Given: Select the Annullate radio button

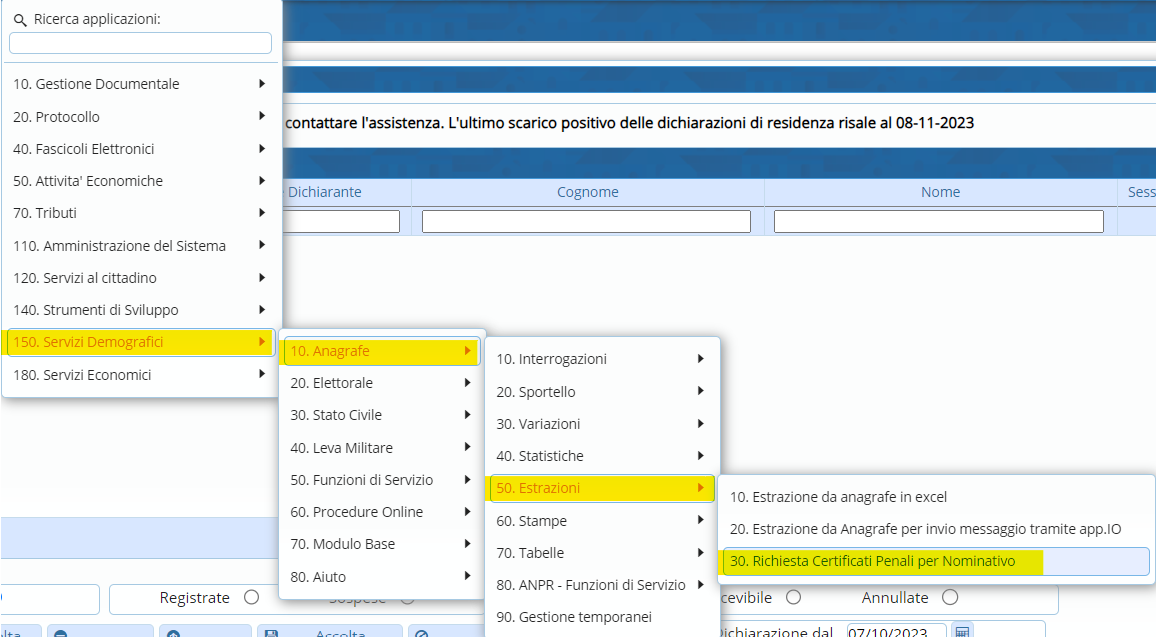Looking at the screenshot, I should (949, 598).
